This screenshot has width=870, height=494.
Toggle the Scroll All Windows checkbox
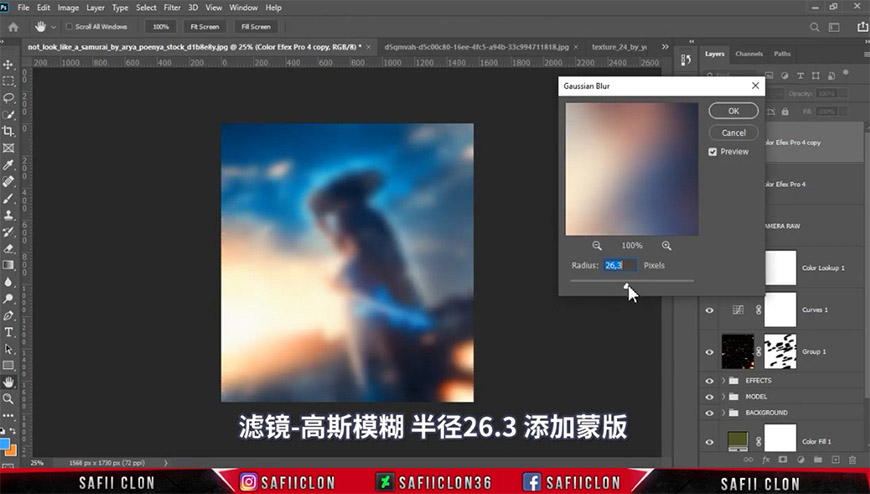click(x=69, y=27)
